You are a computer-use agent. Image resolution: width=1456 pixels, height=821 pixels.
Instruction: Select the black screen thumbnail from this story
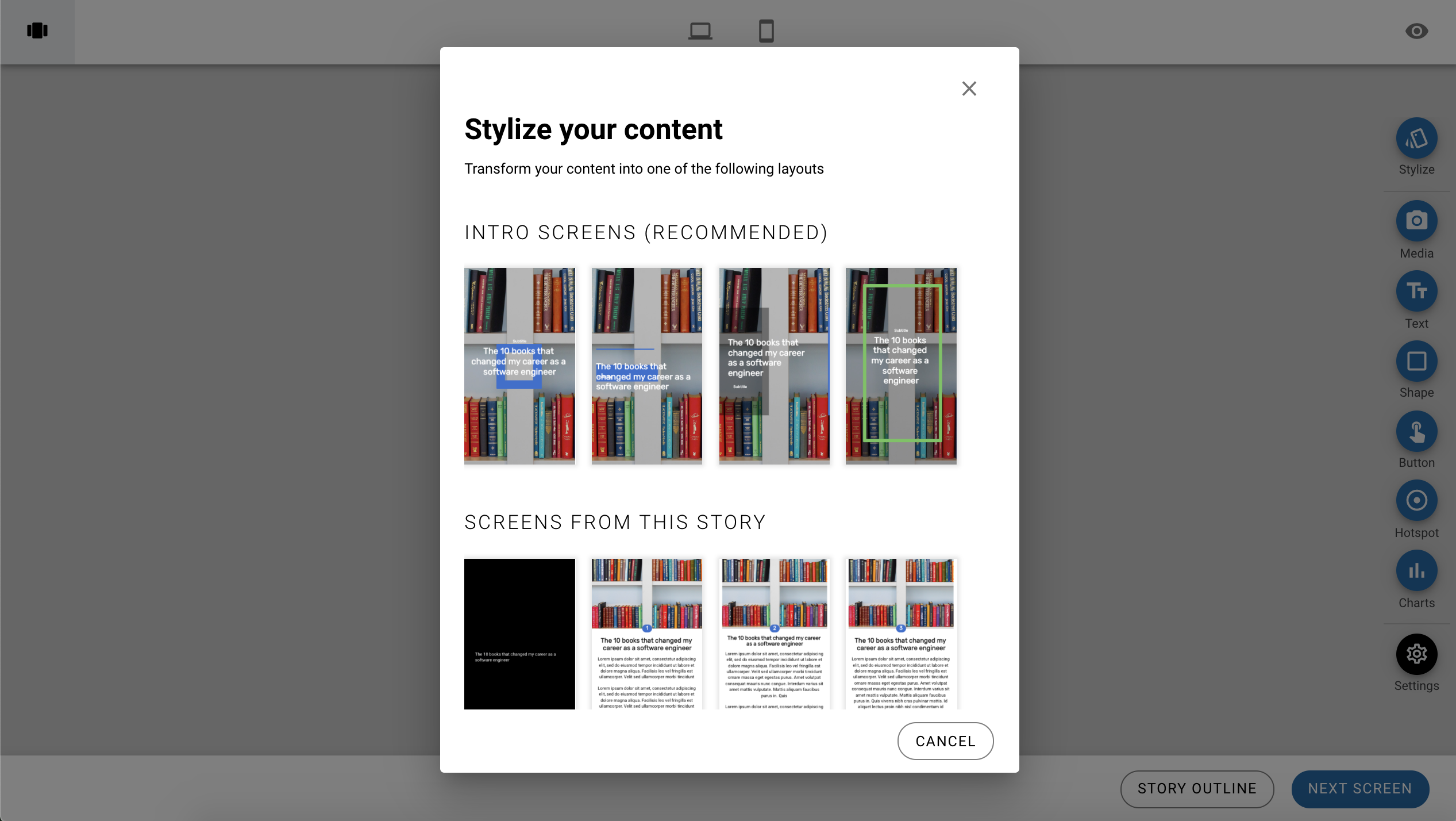519,634
